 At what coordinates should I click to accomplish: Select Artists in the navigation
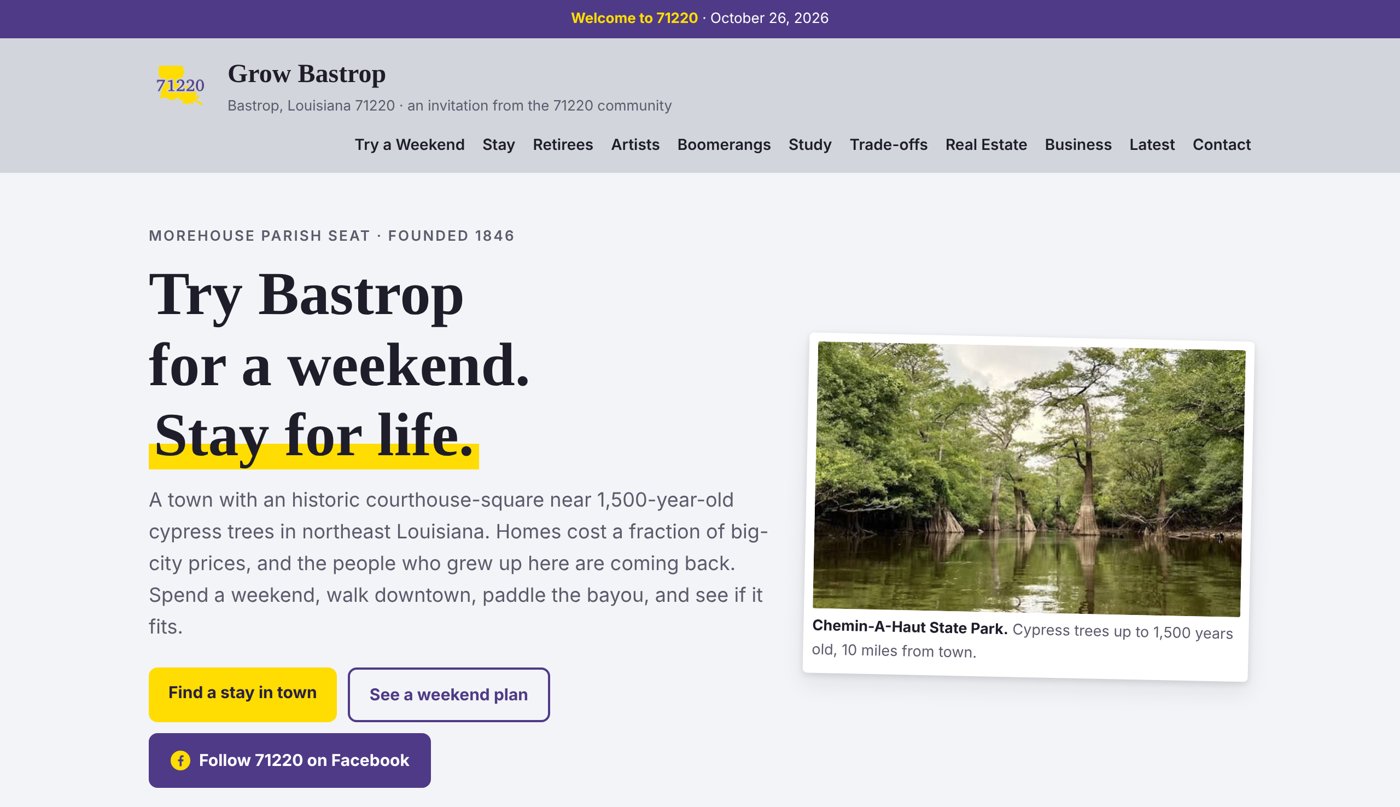[635, 145]
